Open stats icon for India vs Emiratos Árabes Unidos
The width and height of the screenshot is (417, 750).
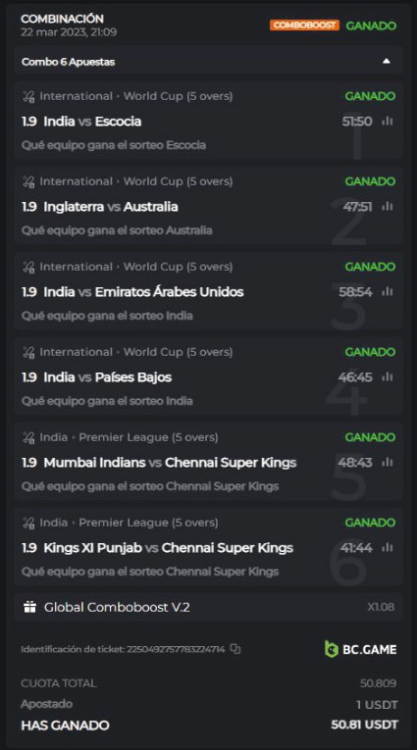coord(387,291)
